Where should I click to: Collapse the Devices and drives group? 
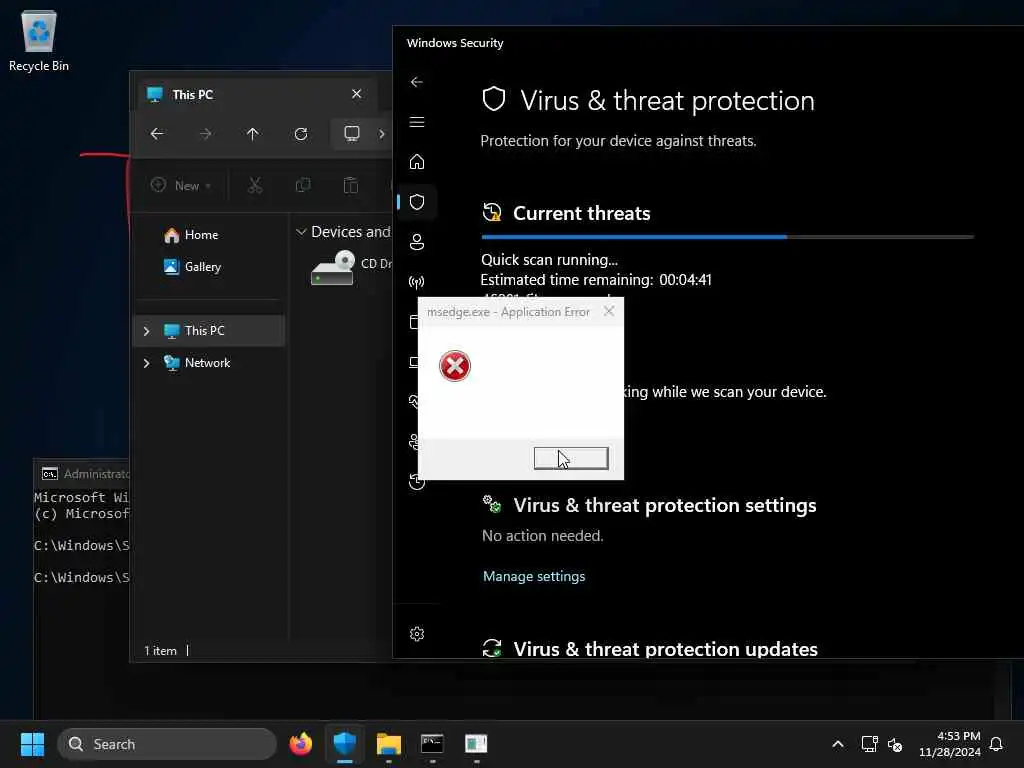pyautogui.click(x=301, y=232)
